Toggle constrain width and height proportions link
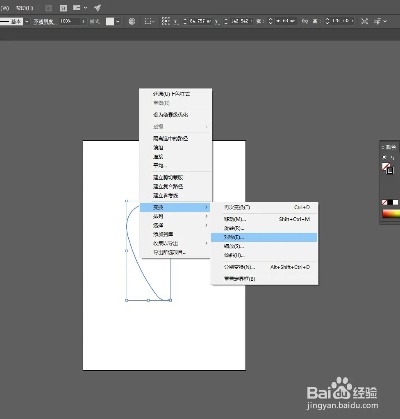Image resolution: width=400 pixels, height=419 pixels. [x=305, y=21]
